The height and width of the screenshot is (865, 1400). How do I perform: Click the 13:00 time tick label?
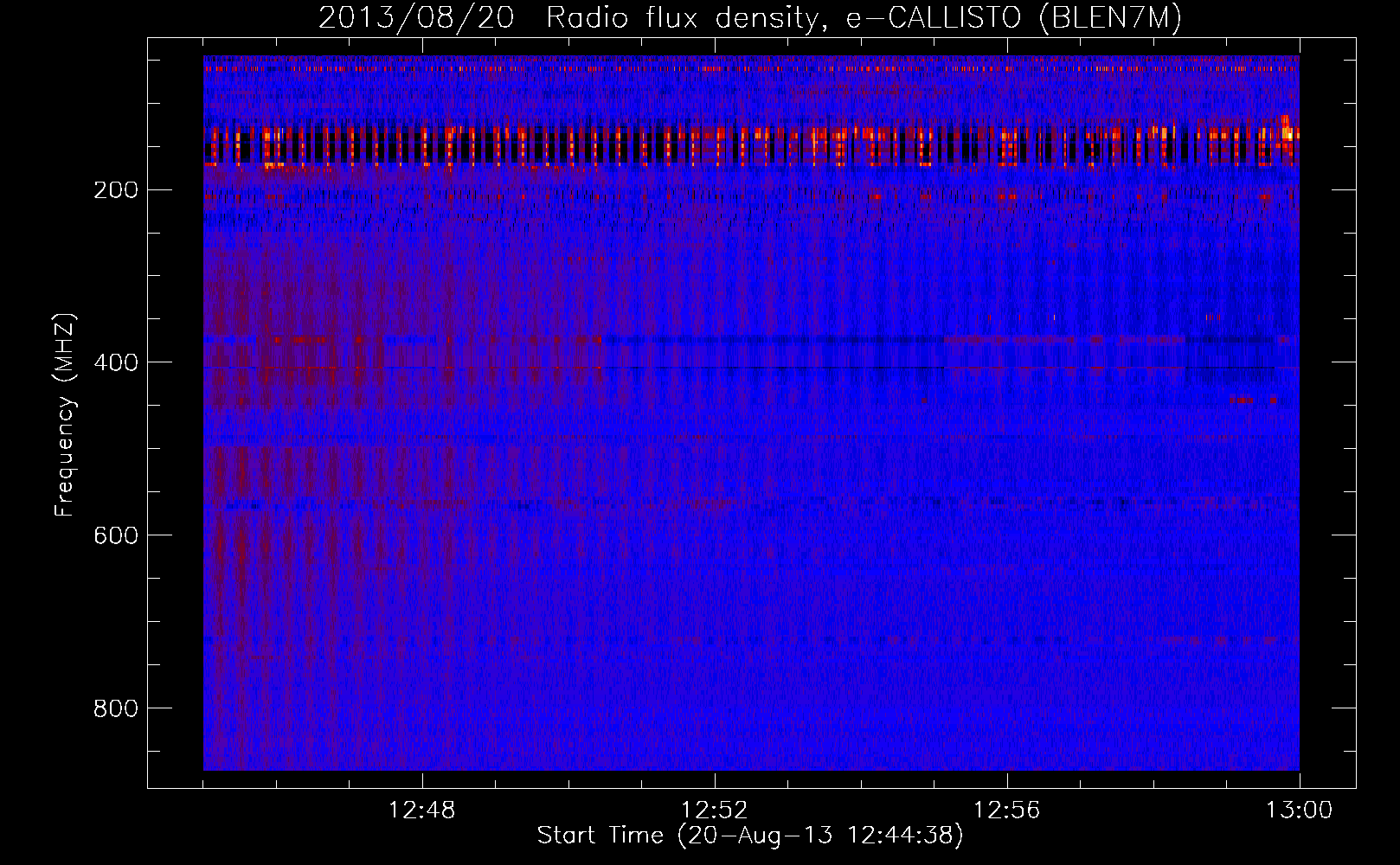point(1300,811)
